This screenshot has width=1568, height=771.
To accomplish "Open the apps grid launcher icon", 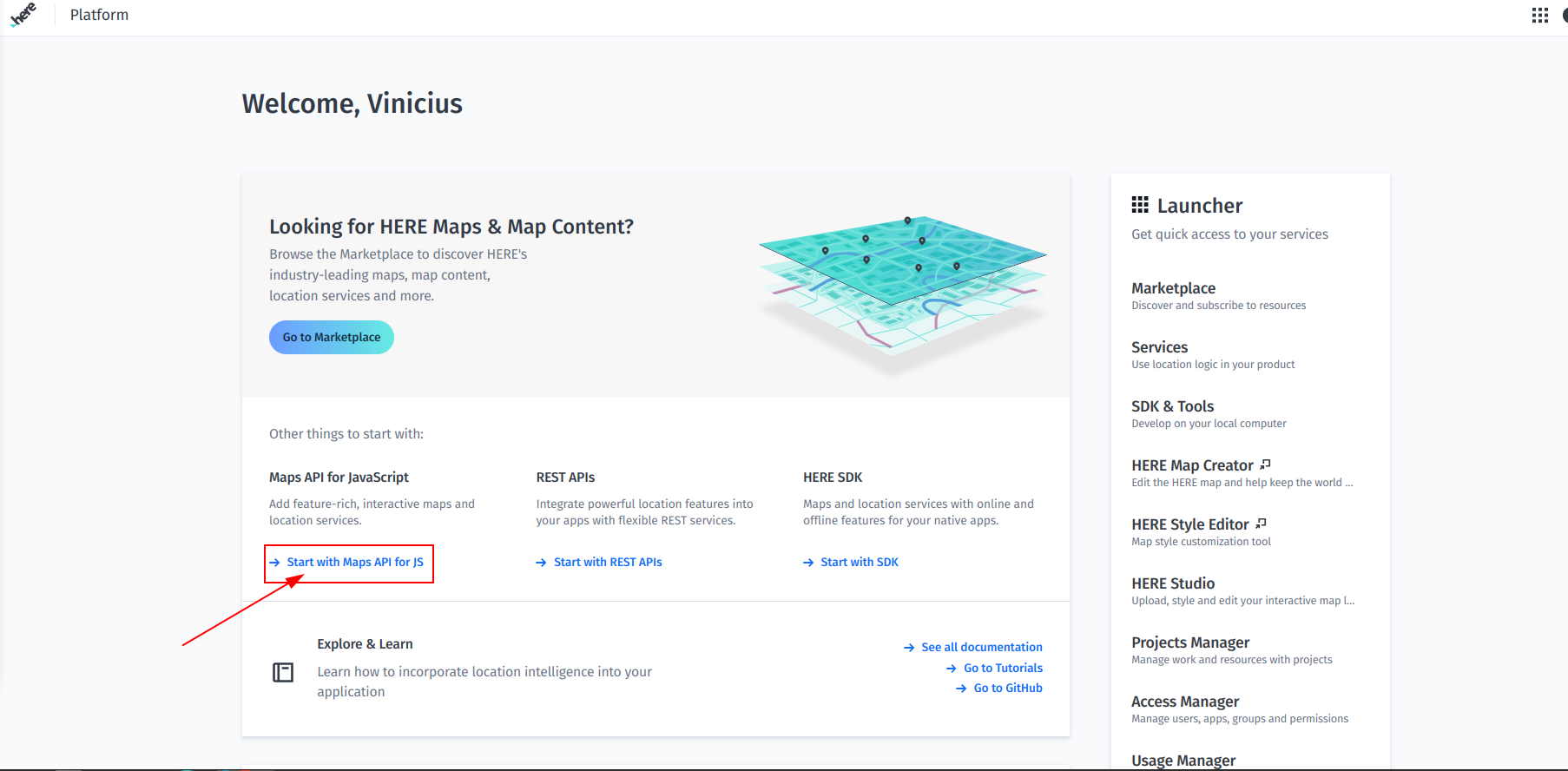I will pos(1540,16).
